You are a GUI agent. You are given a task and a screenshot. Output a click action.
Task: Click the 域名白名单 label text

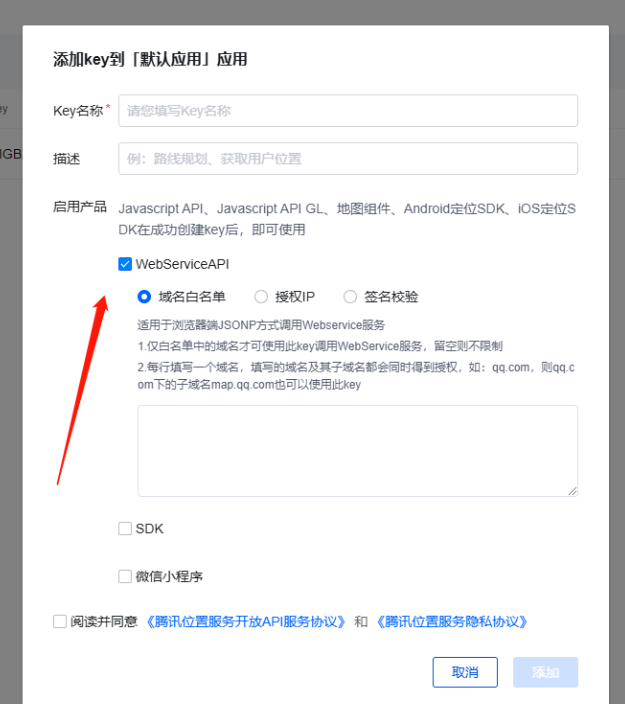pos(192,297)
